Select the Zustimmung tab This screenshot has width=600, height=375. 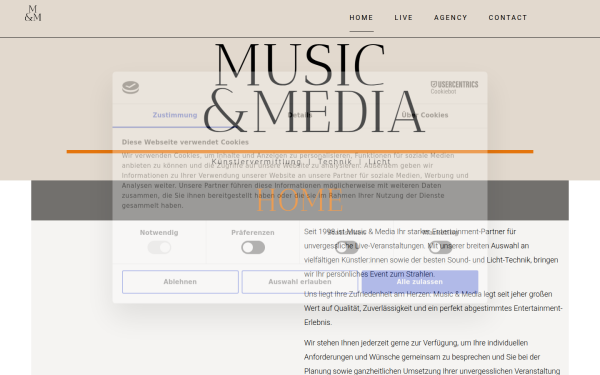175,115
